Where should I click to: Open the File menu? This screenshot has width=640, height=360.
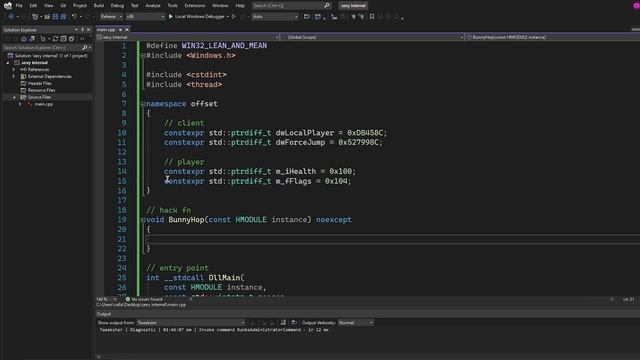click(x=19, y=6)
